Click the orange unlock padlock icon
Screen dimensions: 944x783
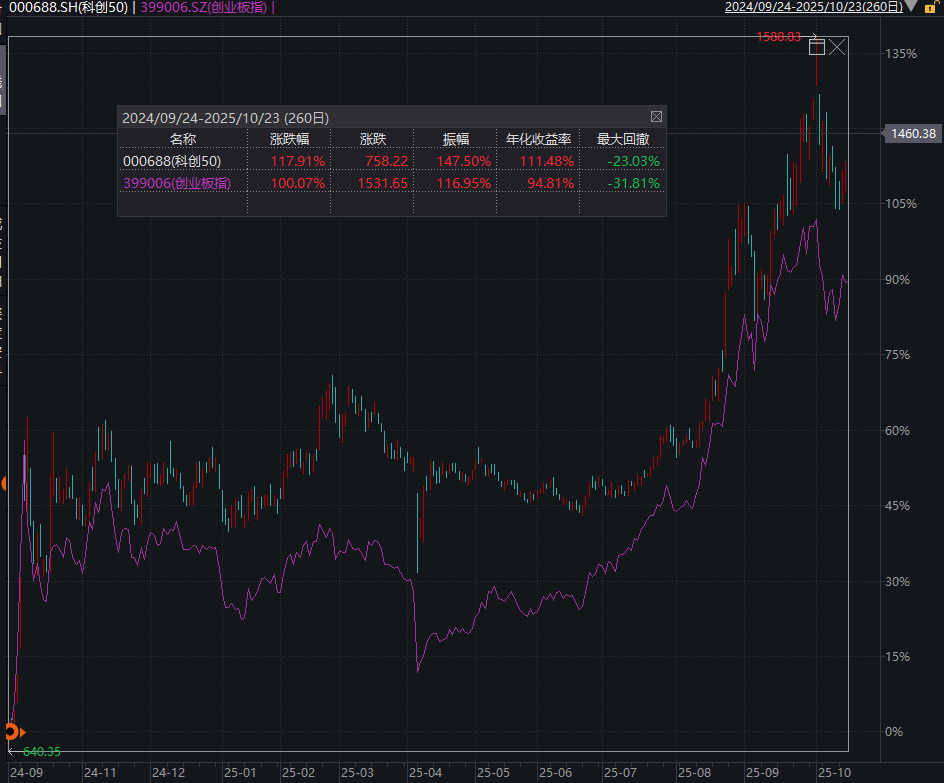[x=929, y=7]
